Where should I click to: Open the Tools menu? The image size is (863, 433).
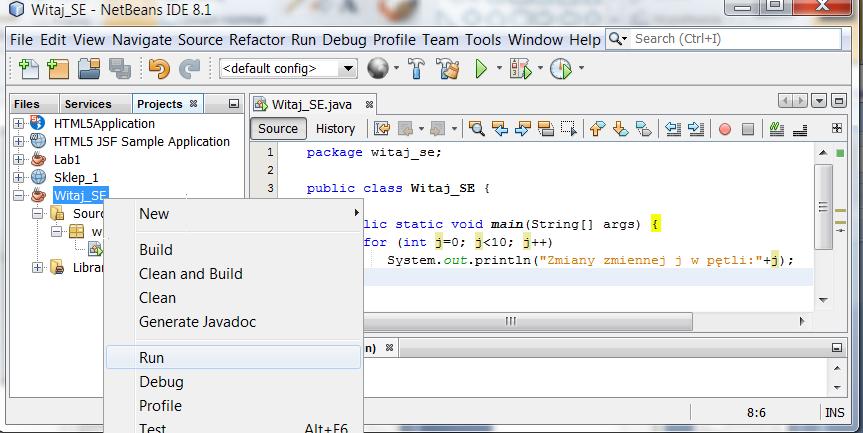483,40
